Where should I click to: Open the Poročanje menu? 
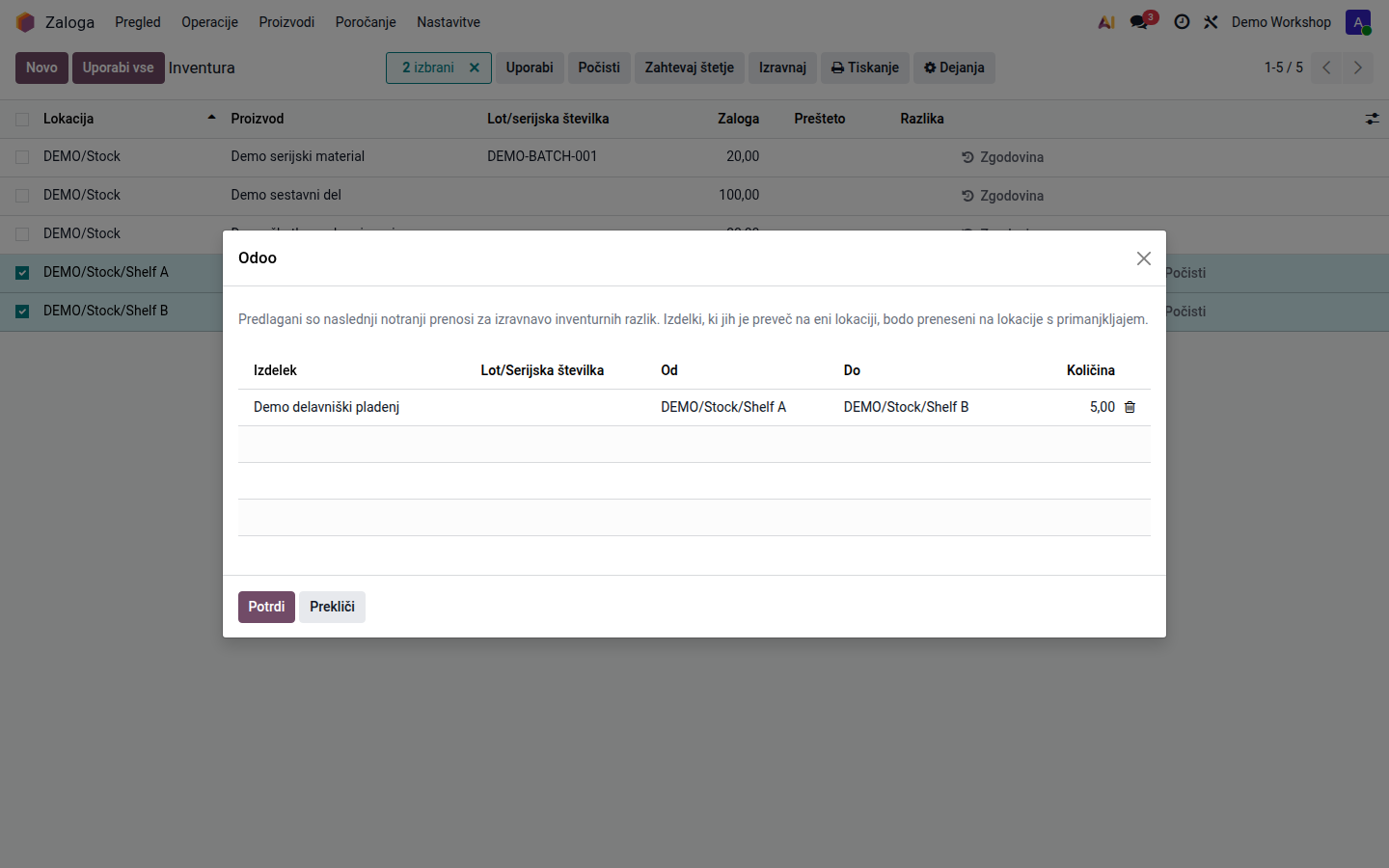pyautogui.click(x=366, y=22)
